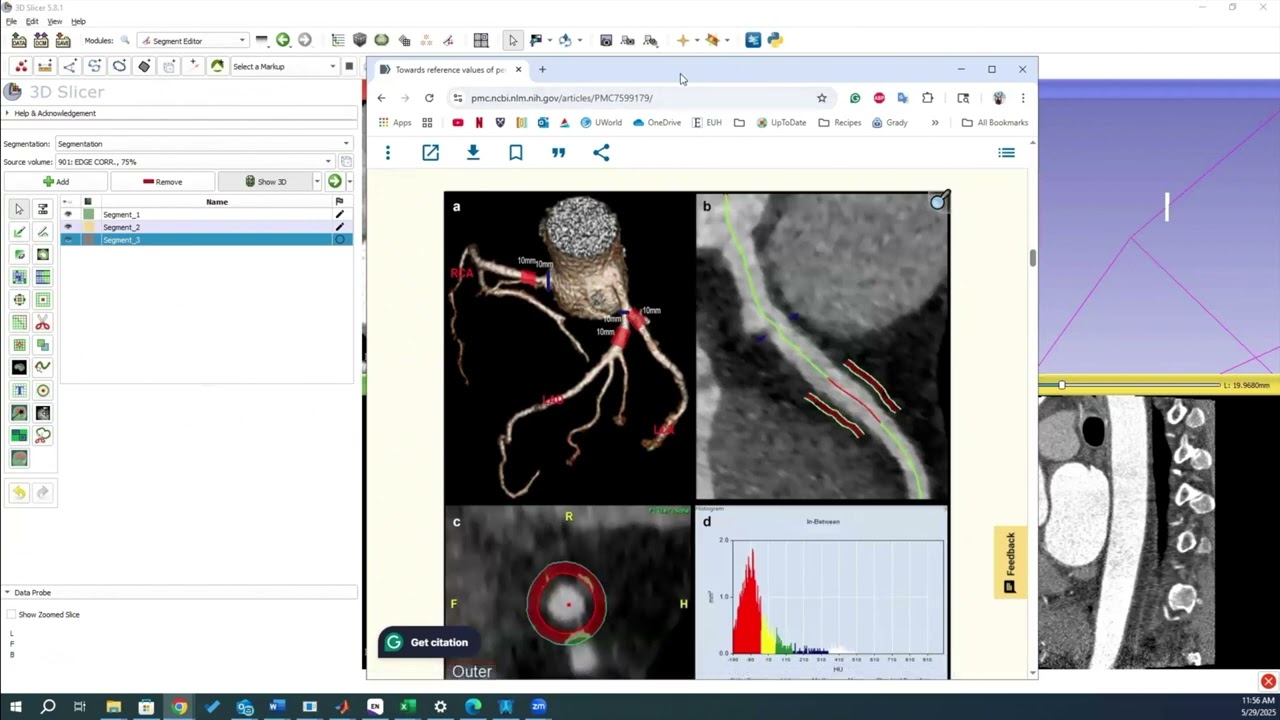The image size is (1280, 720).
Task: Open the Modules dropdown showing Segment Editor
Action: (193, 40)
